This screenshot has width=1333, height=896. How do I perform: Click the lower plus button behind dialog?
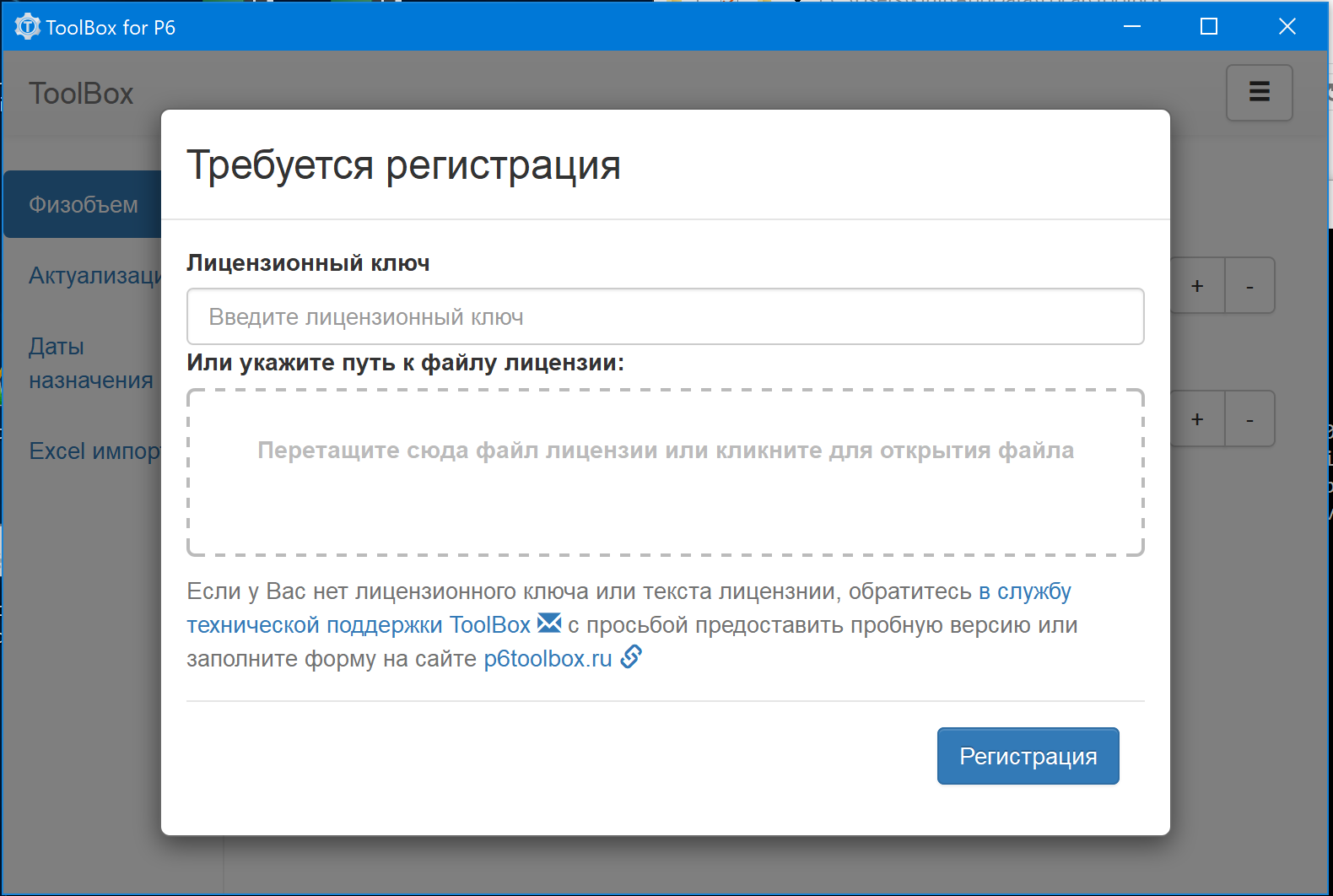1197,419
